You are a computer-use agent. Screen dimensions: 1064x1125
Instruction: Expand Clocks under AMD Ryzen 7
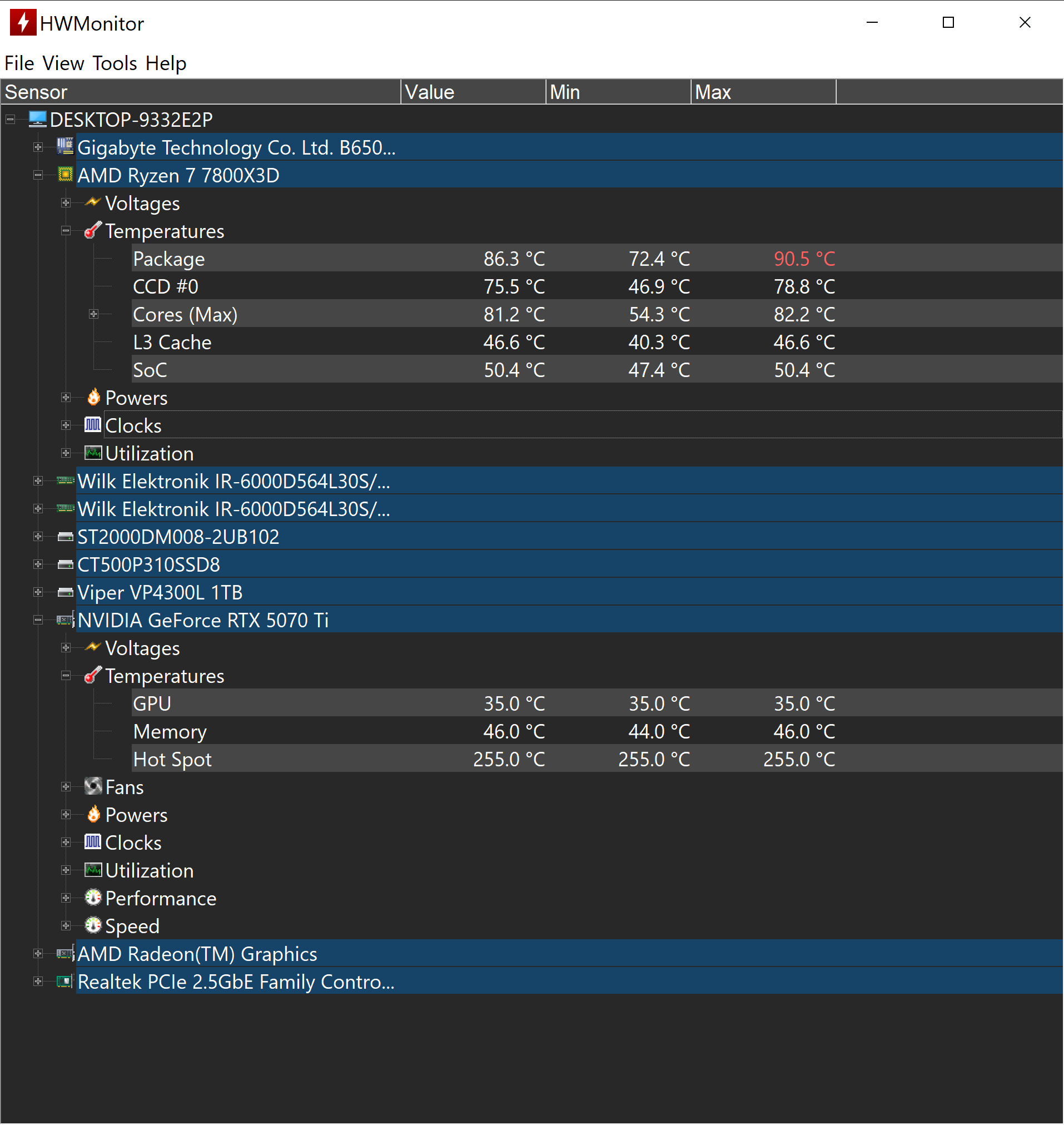tap(66, 425)
